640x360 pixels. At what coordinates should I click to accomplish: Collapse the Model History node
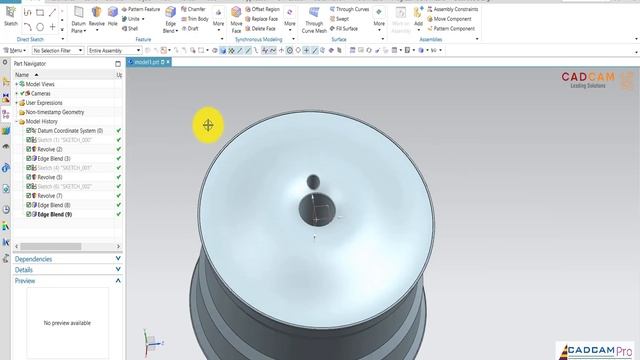click(x=17, y=122)
